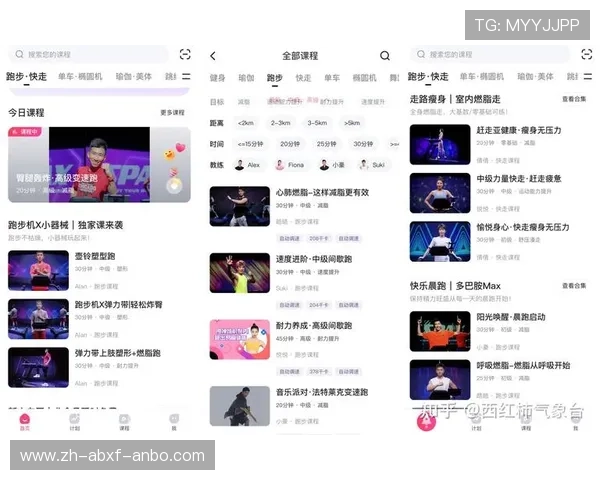
Task: Open 查看合集 for 快乐晨跑 section
Action: (x=574, y=286)
